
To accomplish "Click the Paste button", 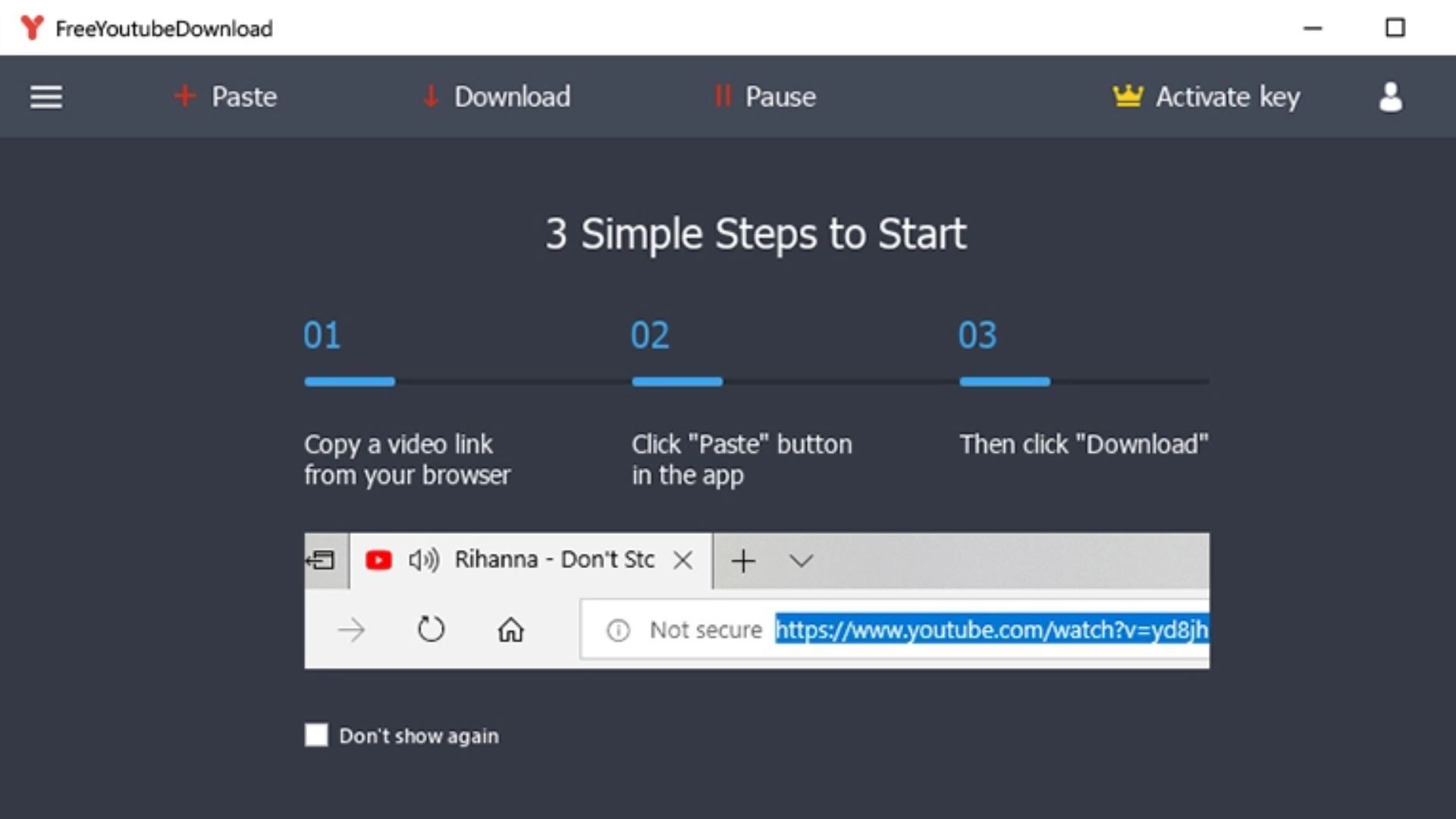I will (225, 96).
